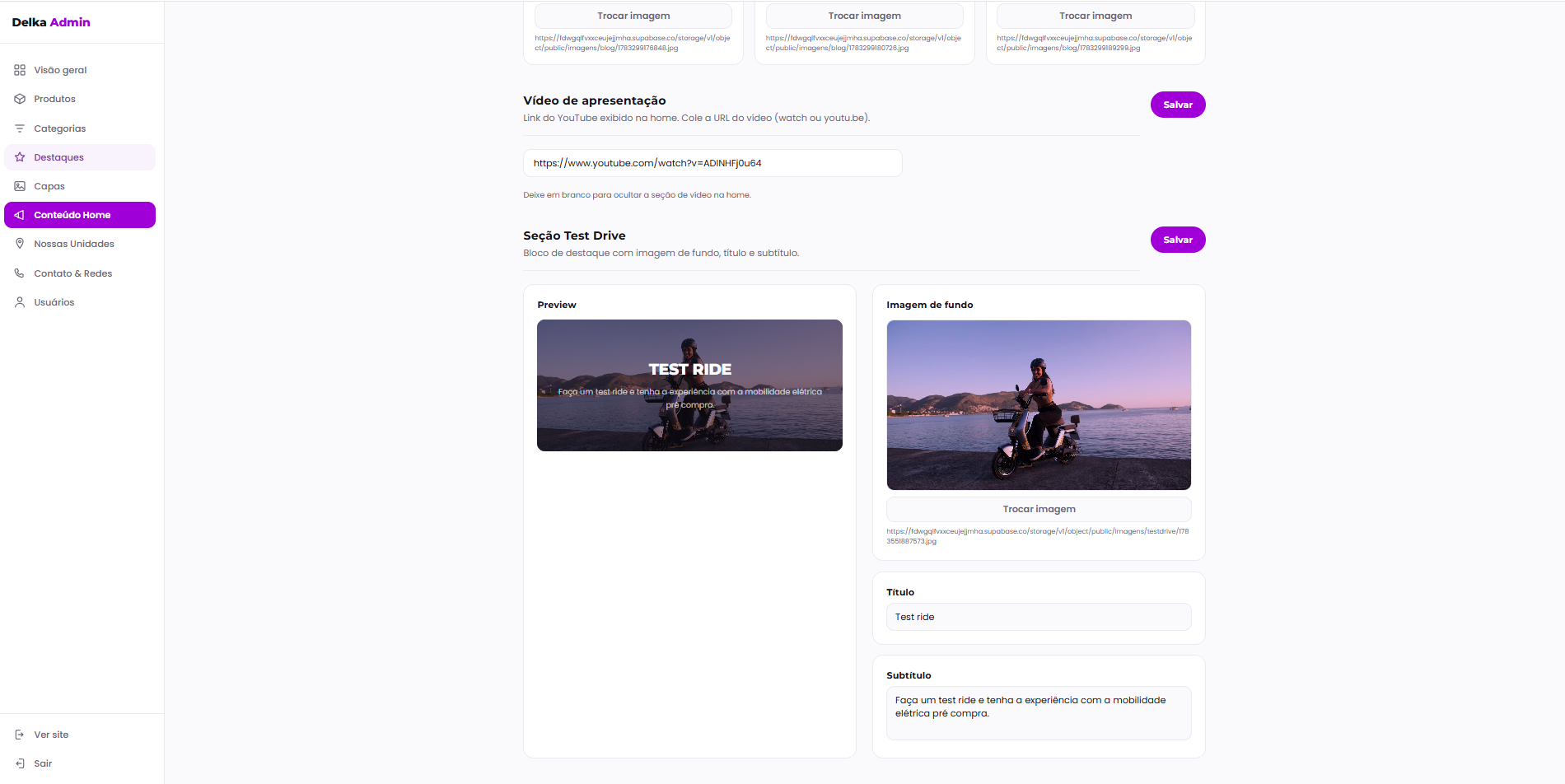The height and width of the screenshot is (784, 1565).
Task: Click 'Link do YouTube exibido na home' description
Action: pos(696,118)
